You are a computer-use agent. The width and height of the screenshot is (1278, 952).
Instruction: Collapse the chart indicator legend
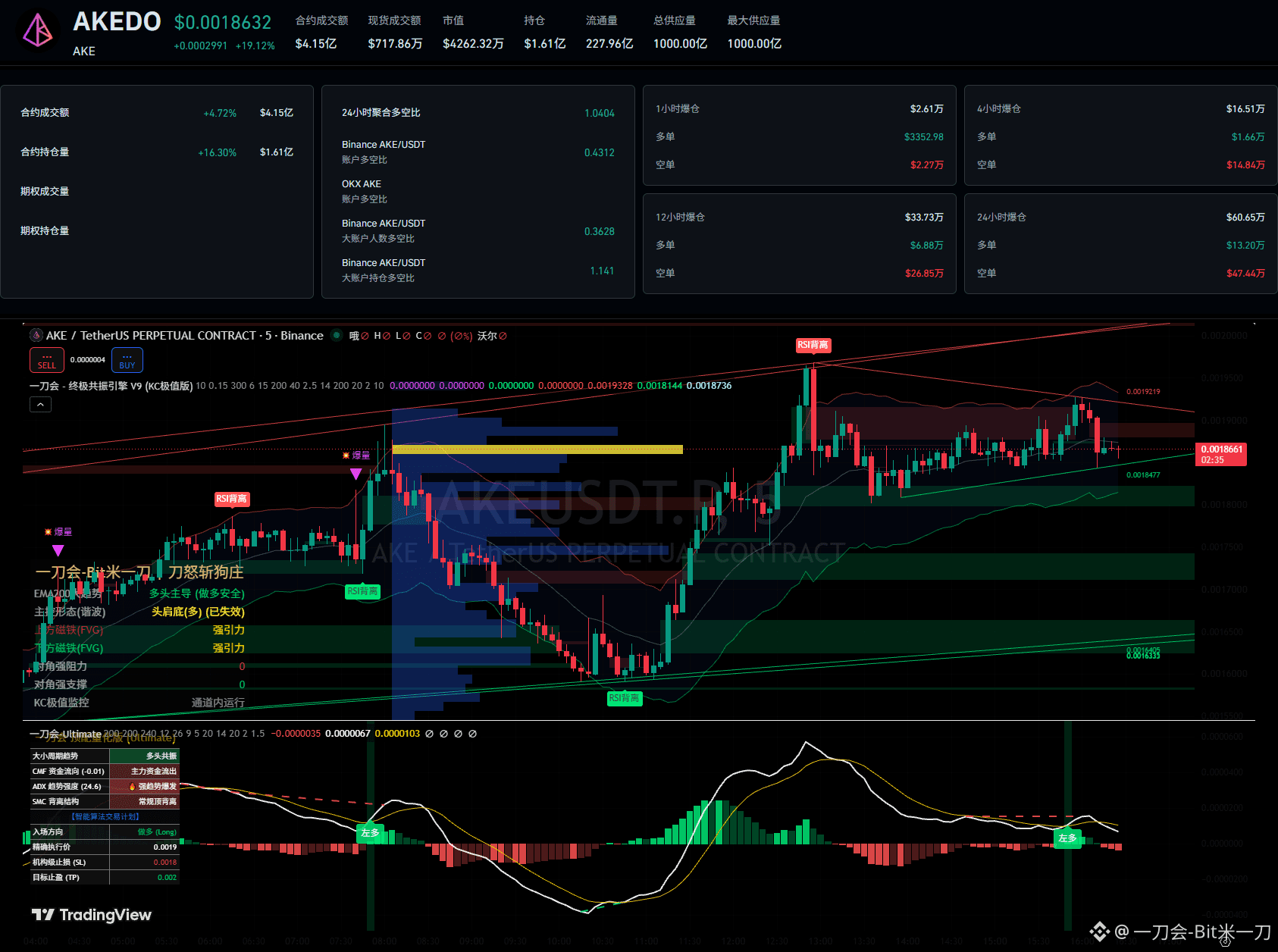pyautogui.click(x=40, y=405)
